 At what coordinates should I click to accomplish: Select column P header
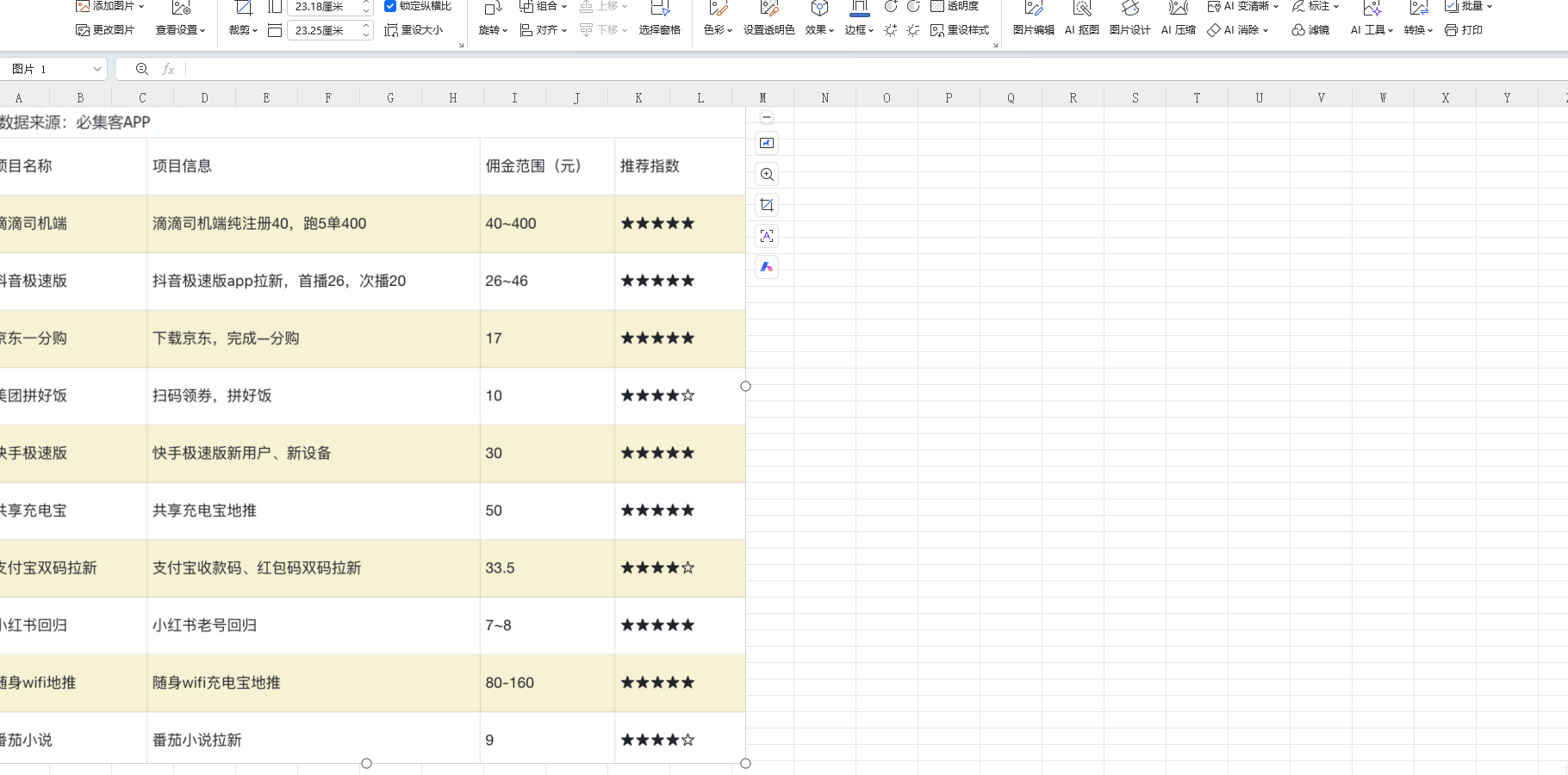pos(949,98)
